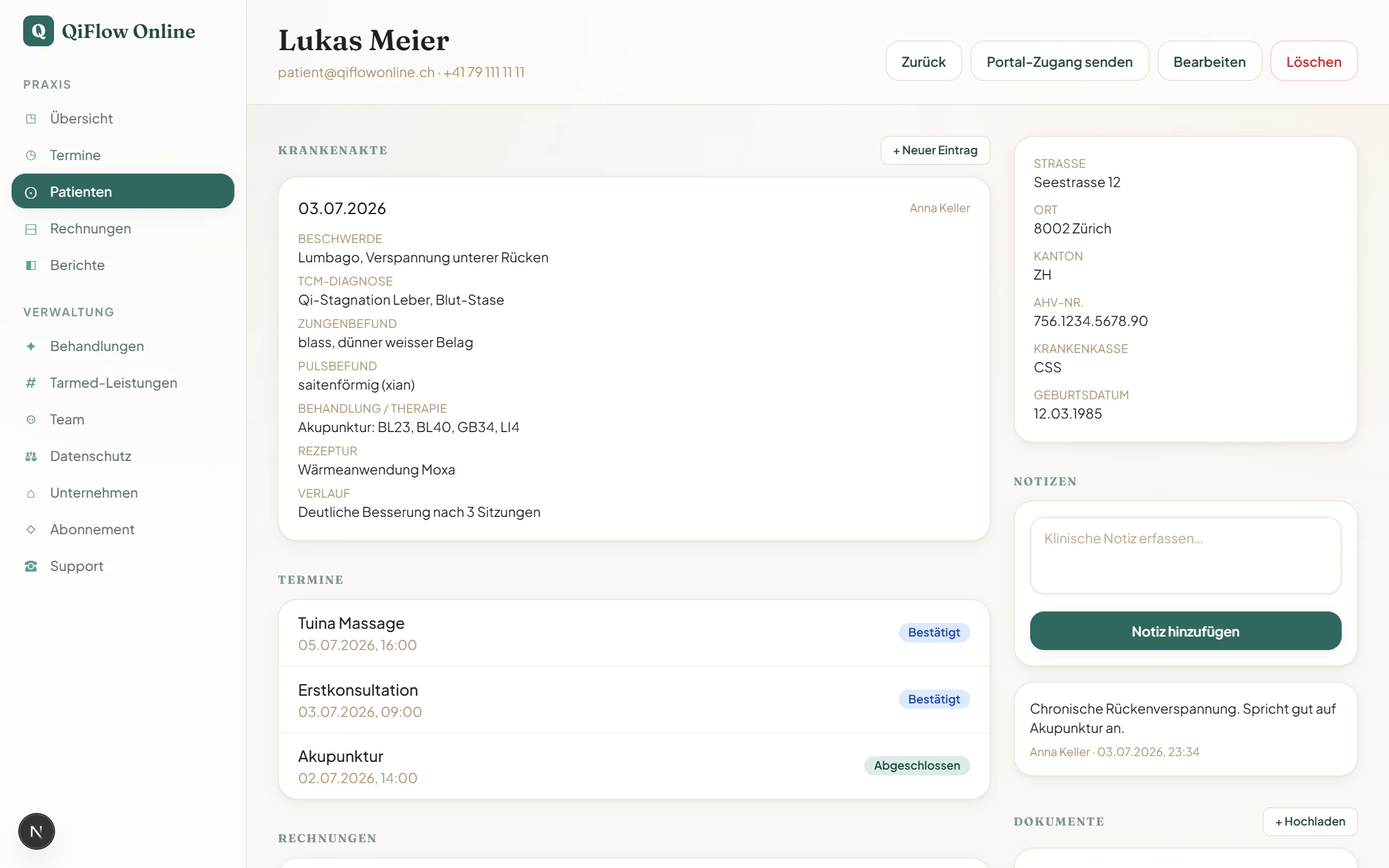Focus the Klinische Notiz text field
The width and height of the screenshot is (1389, 868).
coord(1186,556)
